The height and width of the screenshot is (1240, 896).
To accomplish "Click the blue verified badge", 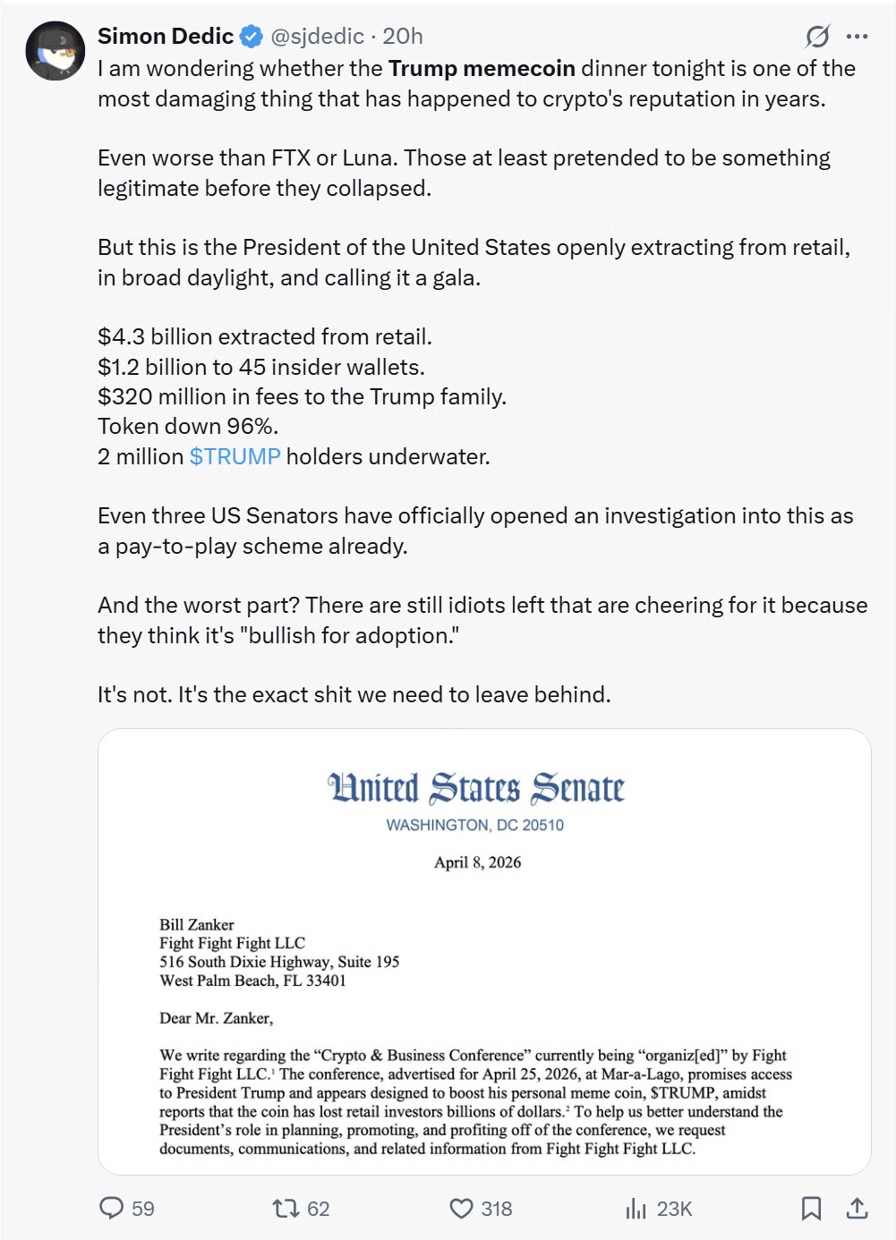I will click(251, 37).
